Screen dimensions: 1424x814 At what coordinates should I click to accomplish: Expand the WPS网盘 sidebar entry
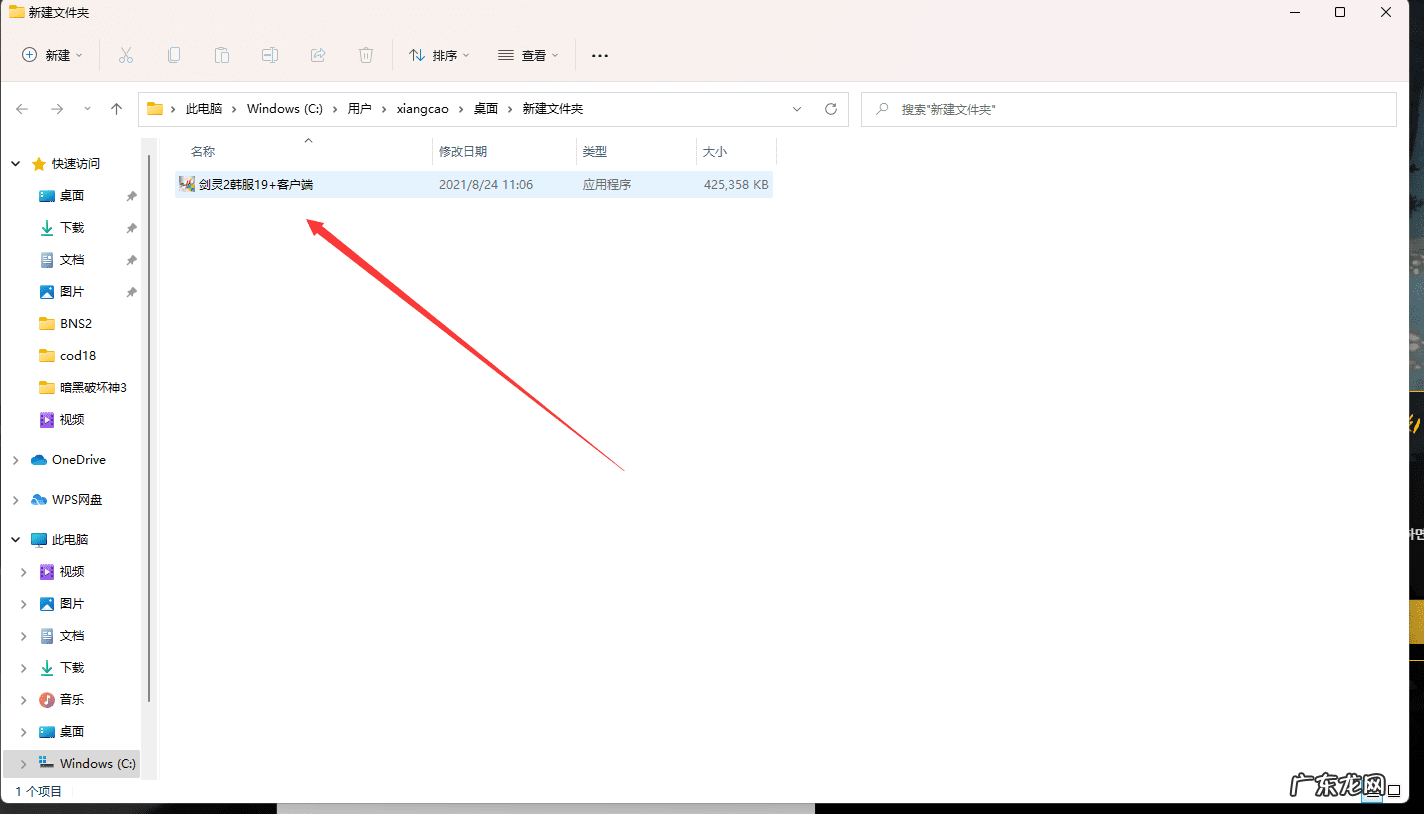(15, 499)
